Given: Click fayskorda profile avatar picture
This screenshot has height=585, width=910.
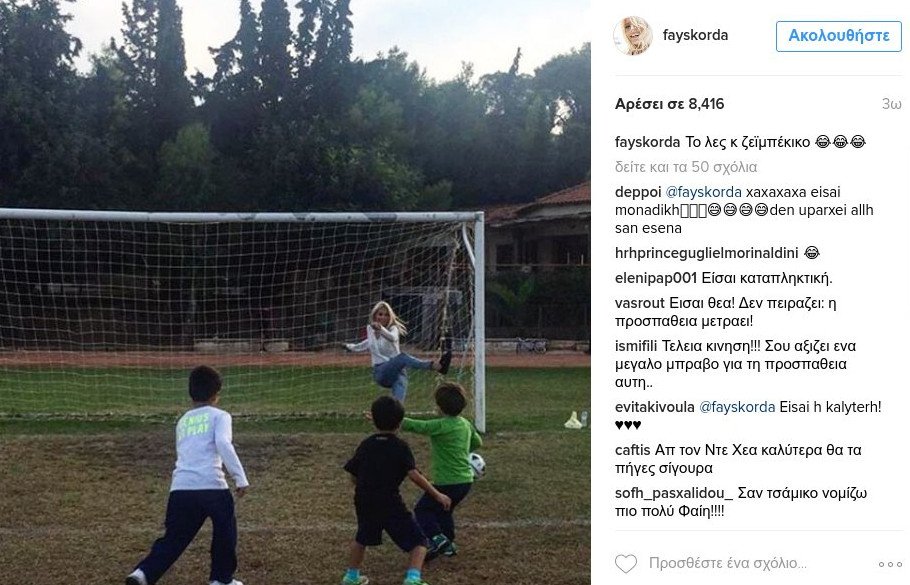Looking at the screenshot, I should tap(633, 35).
